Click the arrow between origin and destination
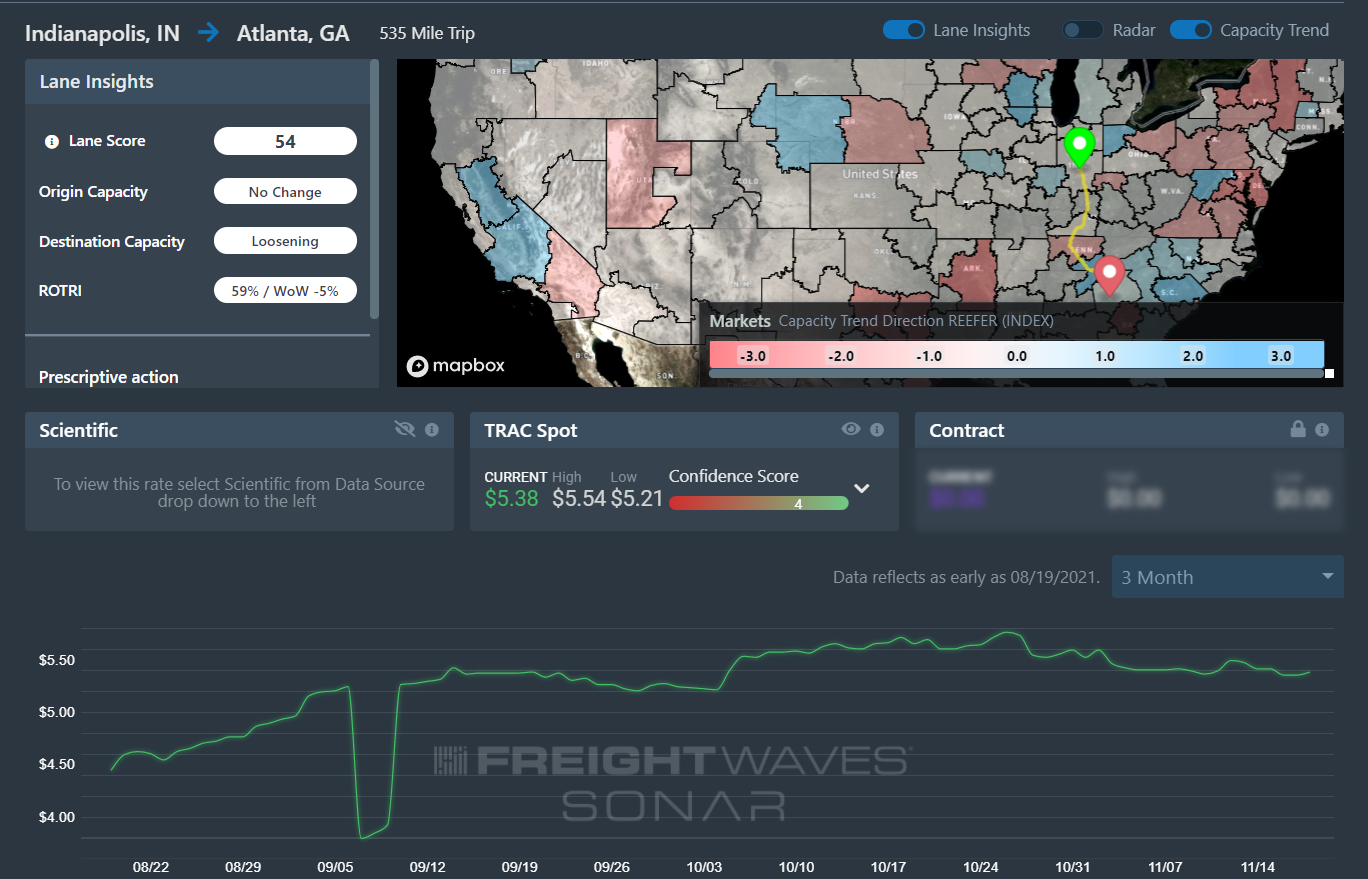This screenshot has width=1368, height=879. pyautogui.click(x=208, y=33)
